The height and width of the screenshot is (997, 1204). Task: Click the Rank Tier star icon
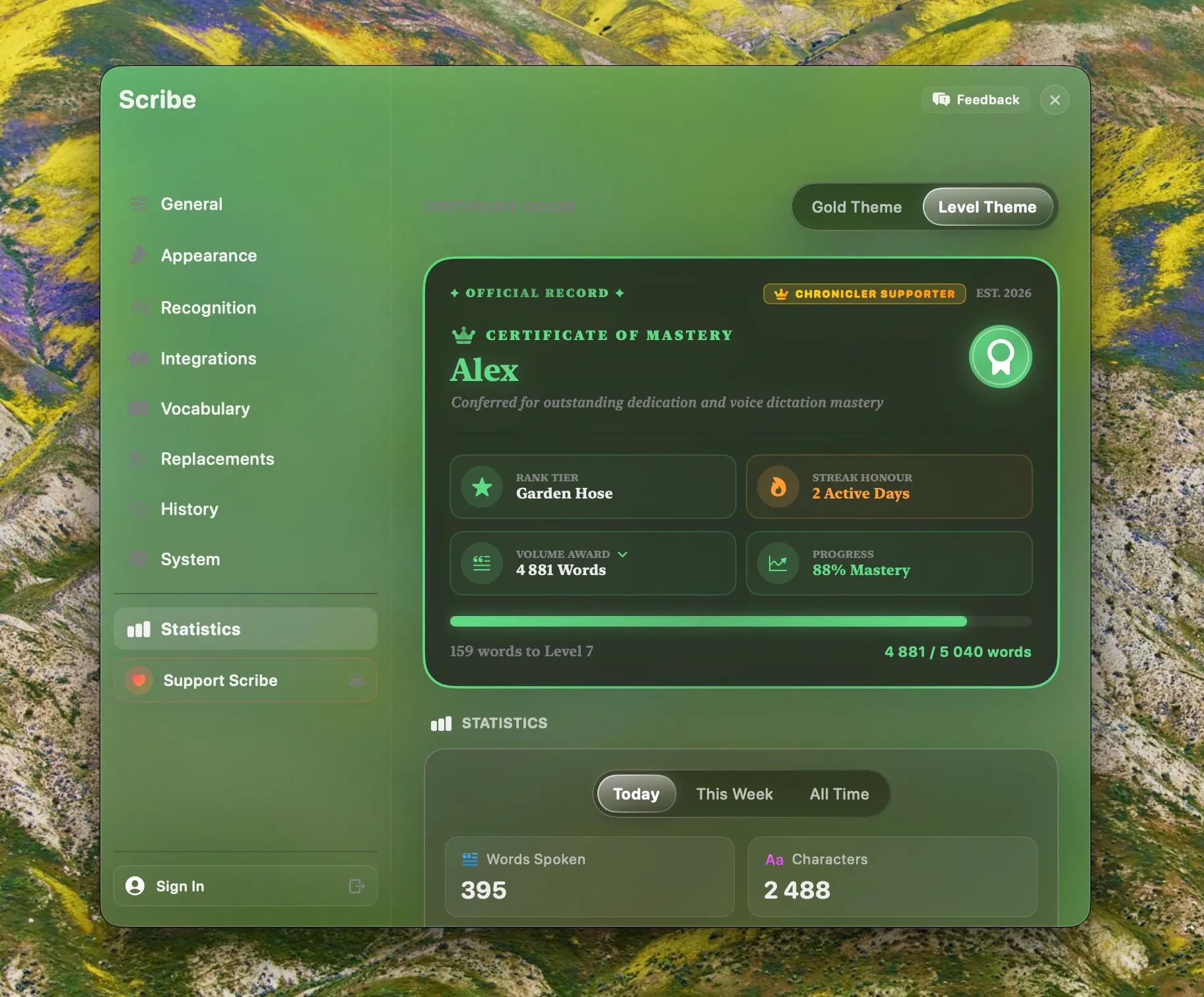tap(483, 487)
